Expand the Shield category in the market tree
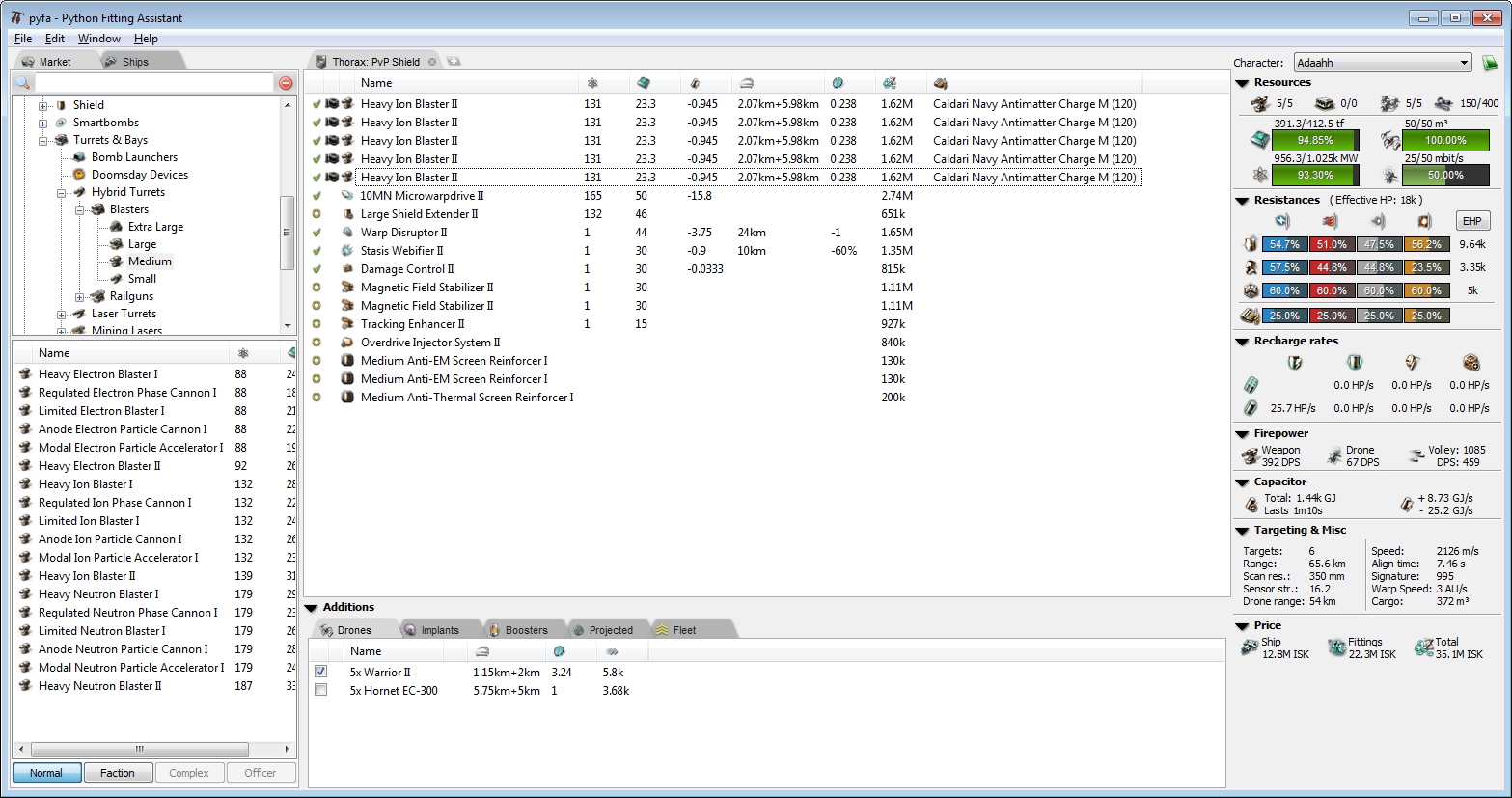This screenshot has height=798, width=1512. click(x=42, y=105)
